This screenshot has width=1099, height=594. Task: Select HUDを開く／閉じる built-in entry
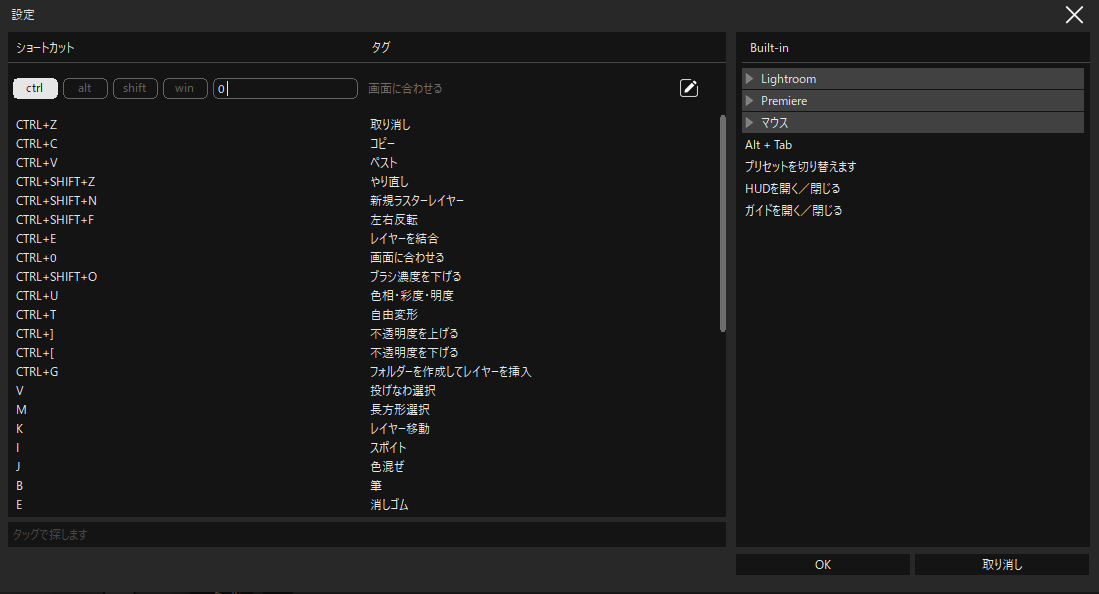792,189
